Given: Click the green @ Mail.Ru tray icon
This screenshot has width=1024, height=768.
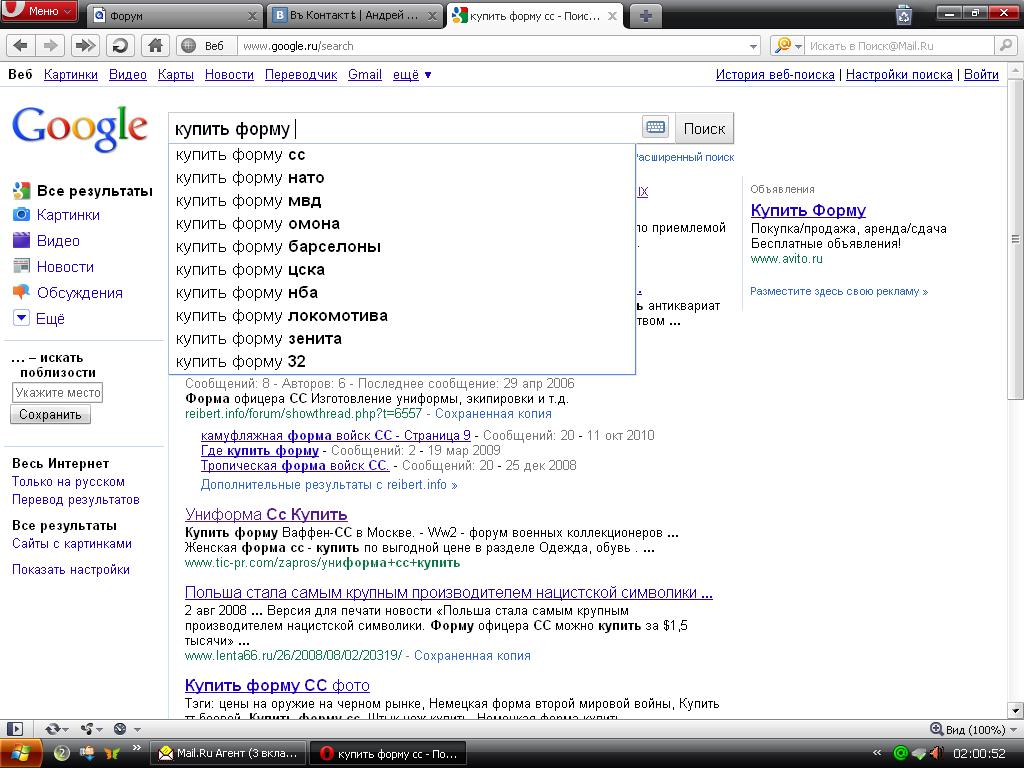Looking at the screenshot, I should point(901,754).
